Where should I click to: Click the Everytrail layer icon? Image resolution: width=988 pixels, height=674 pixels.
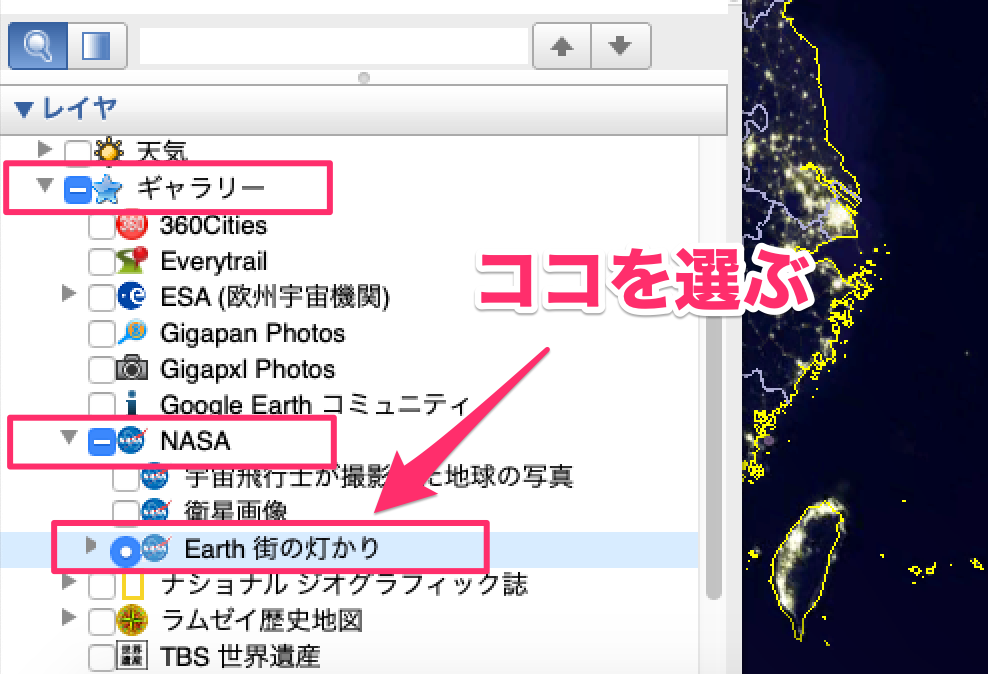coord(132,261)
